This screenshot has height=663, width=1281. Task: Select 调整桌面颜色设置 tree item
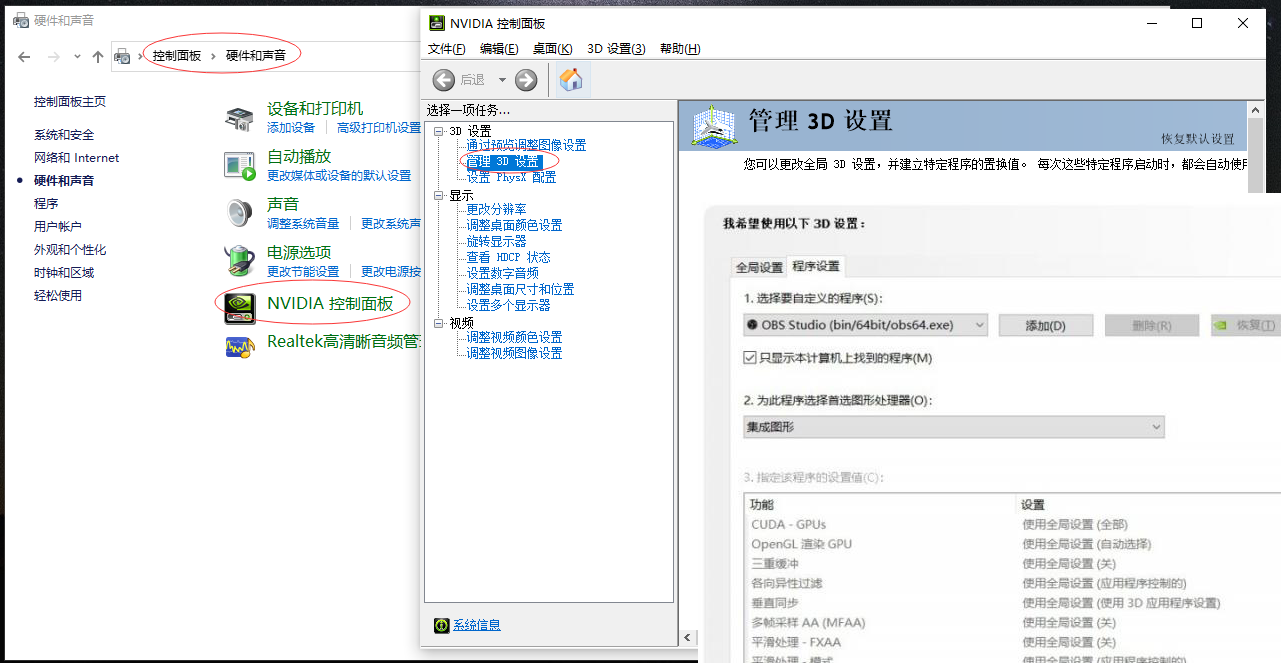tap(514, 226)
